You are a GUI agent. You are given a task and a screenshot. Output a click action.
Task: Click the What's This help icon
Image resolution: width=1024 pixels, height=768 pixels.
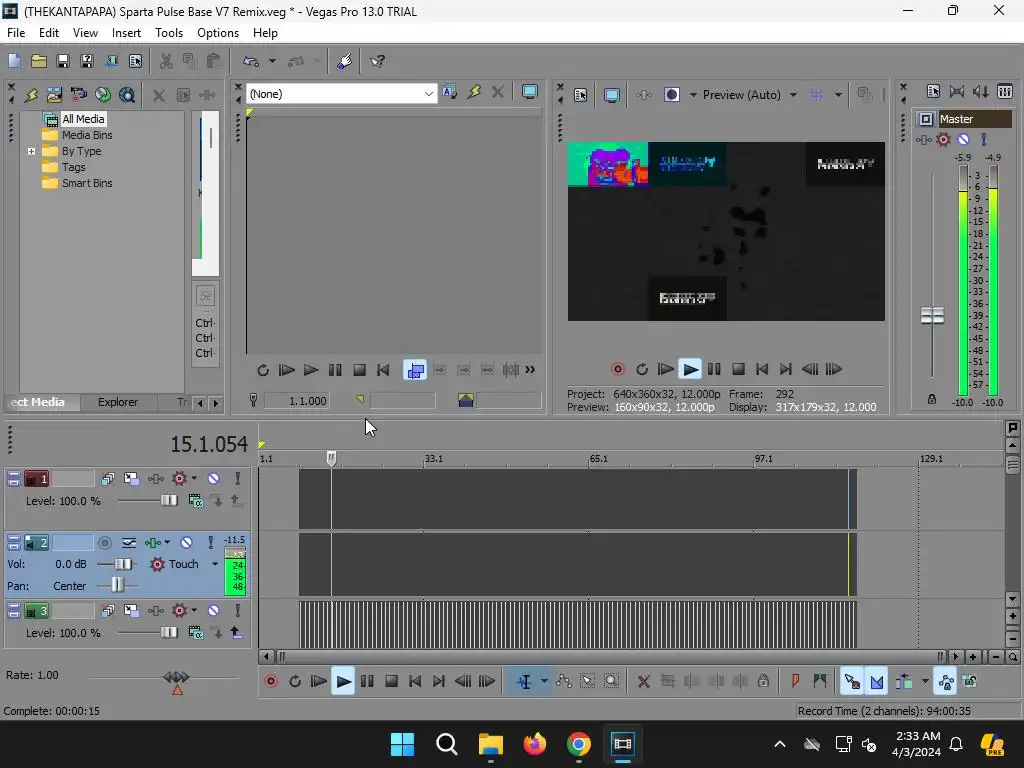pyautogui.click(x=377, y=61)
